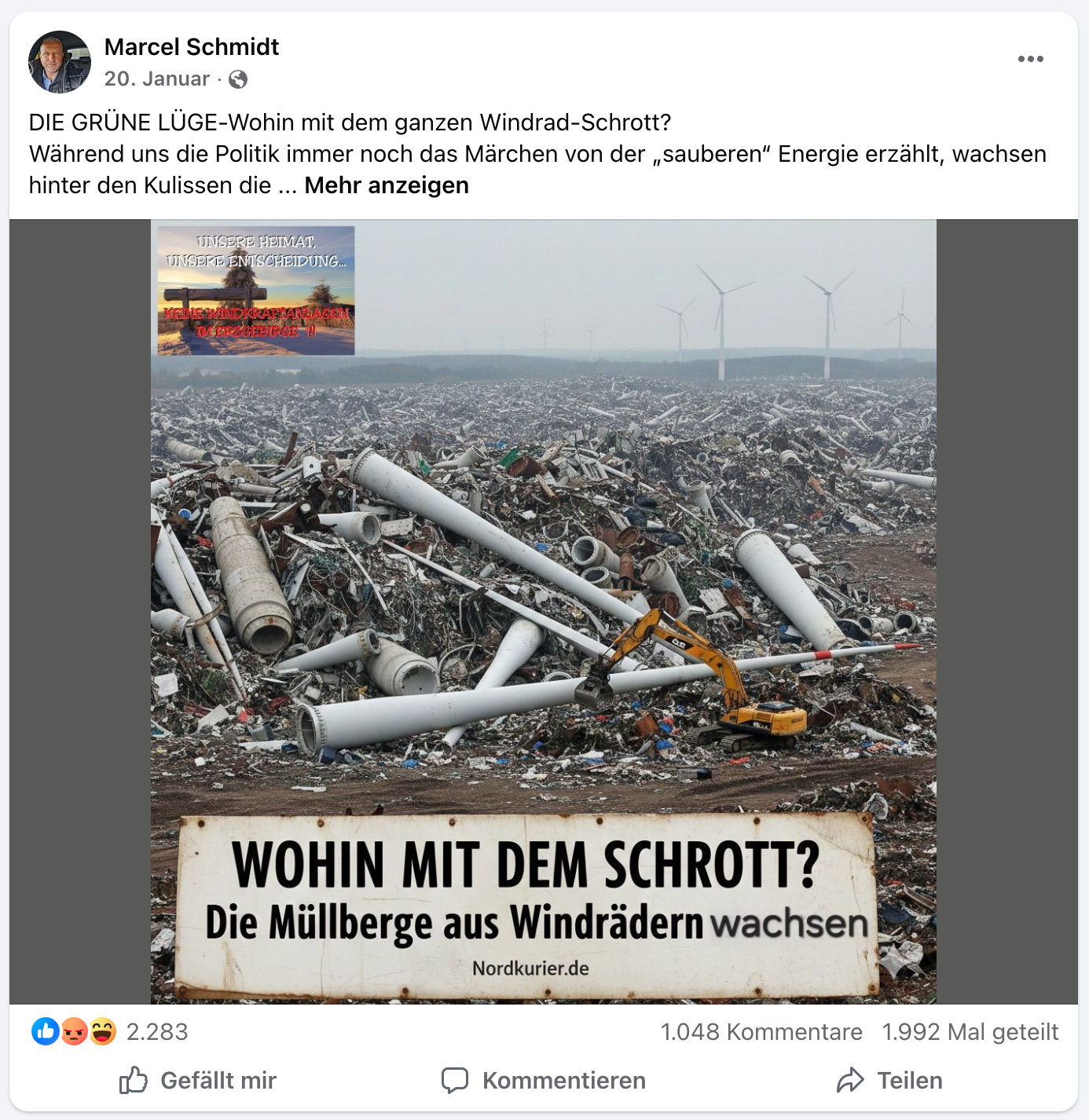Click the post text headline DIE GRÜNE LÜGE
The image size is (1089, 1120).
[123, 123]
